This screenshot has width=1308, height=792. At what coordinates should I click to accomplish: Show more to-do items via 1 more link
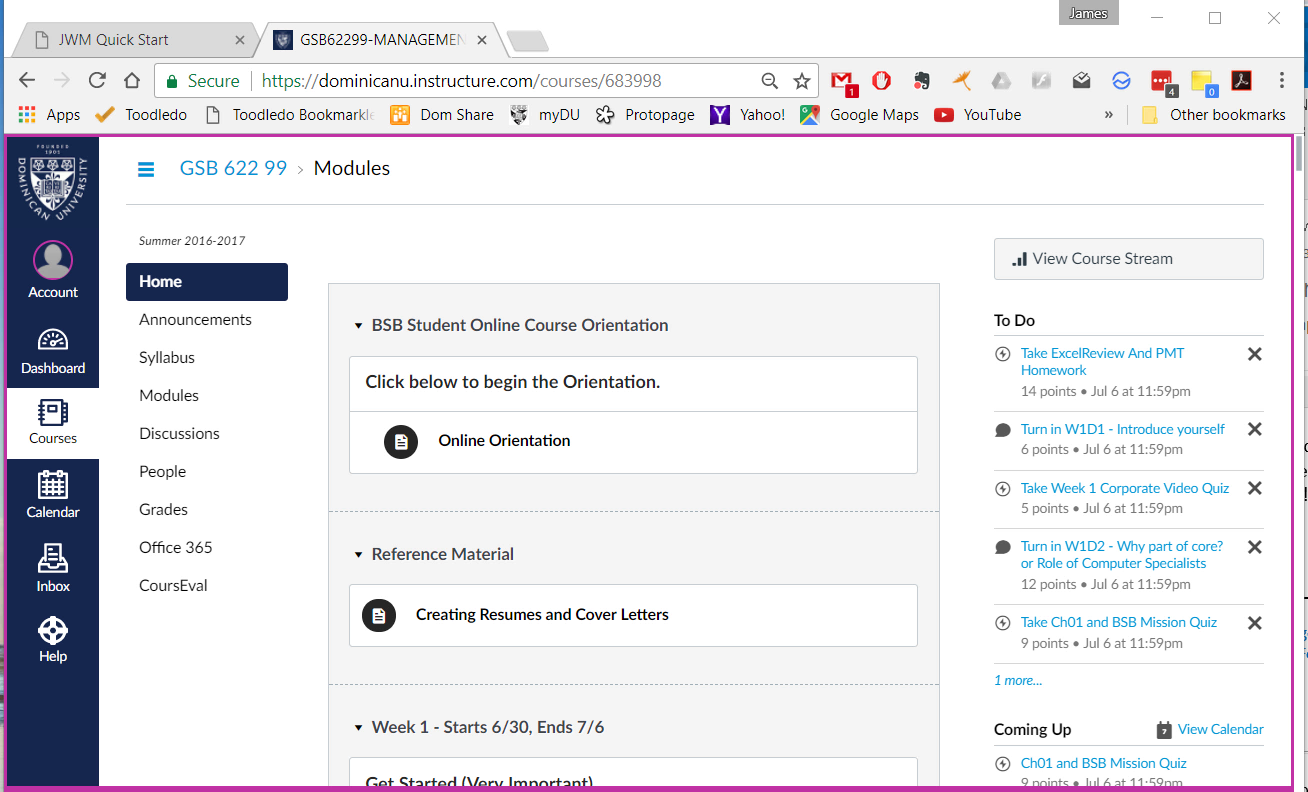point(1017,680)
